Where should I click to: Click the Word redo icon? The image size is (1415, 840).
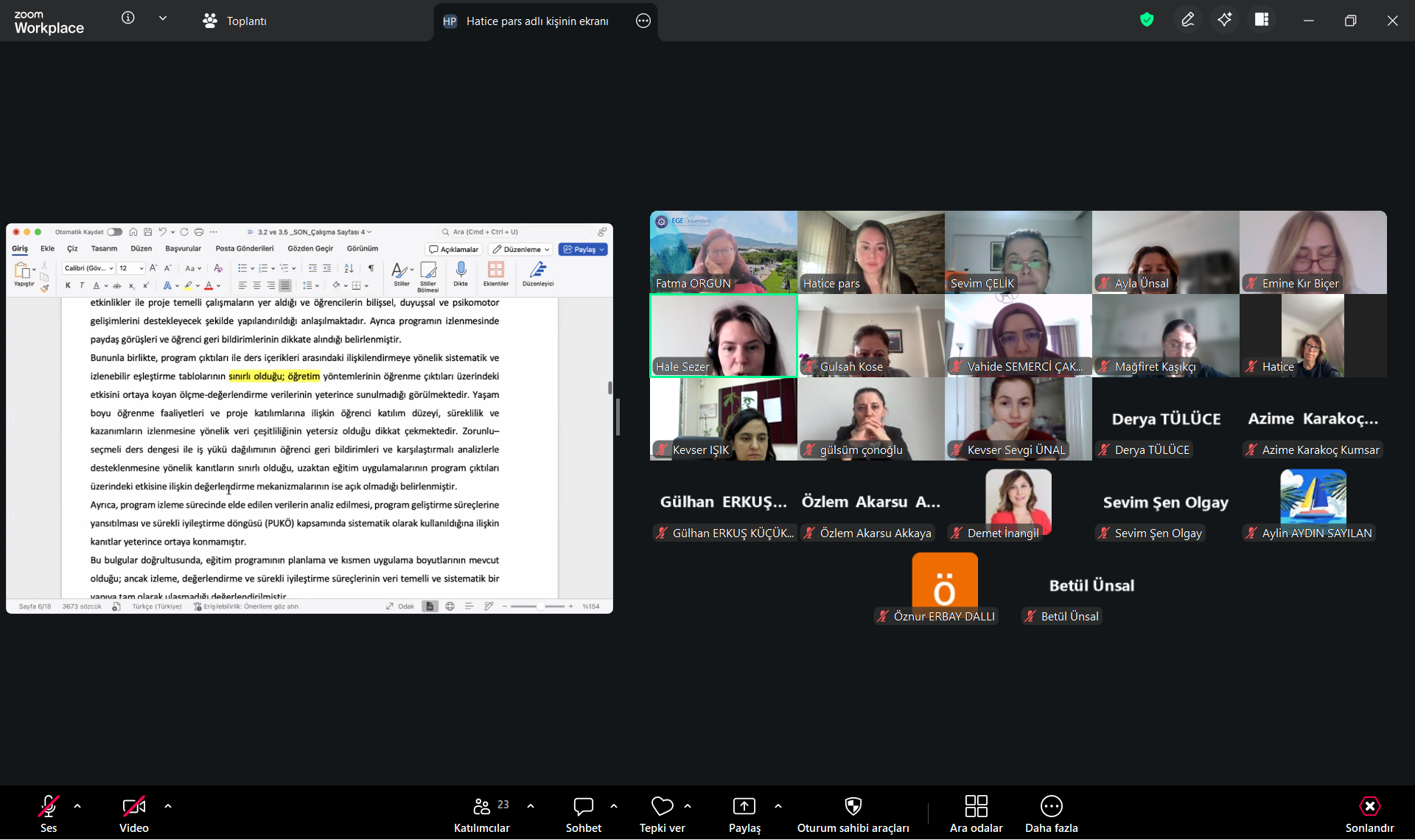coord(184,232)
